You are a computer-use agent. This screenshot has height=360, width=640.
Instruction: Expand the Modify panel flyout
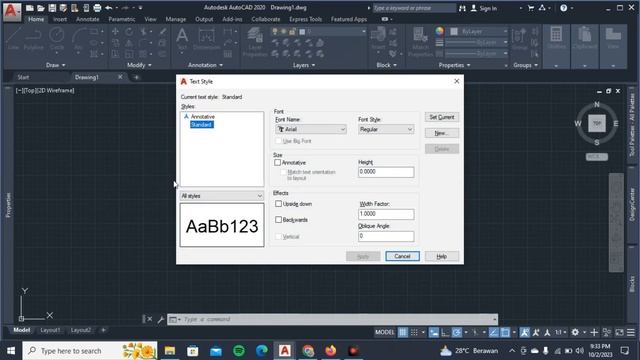(x=139, y=65)
